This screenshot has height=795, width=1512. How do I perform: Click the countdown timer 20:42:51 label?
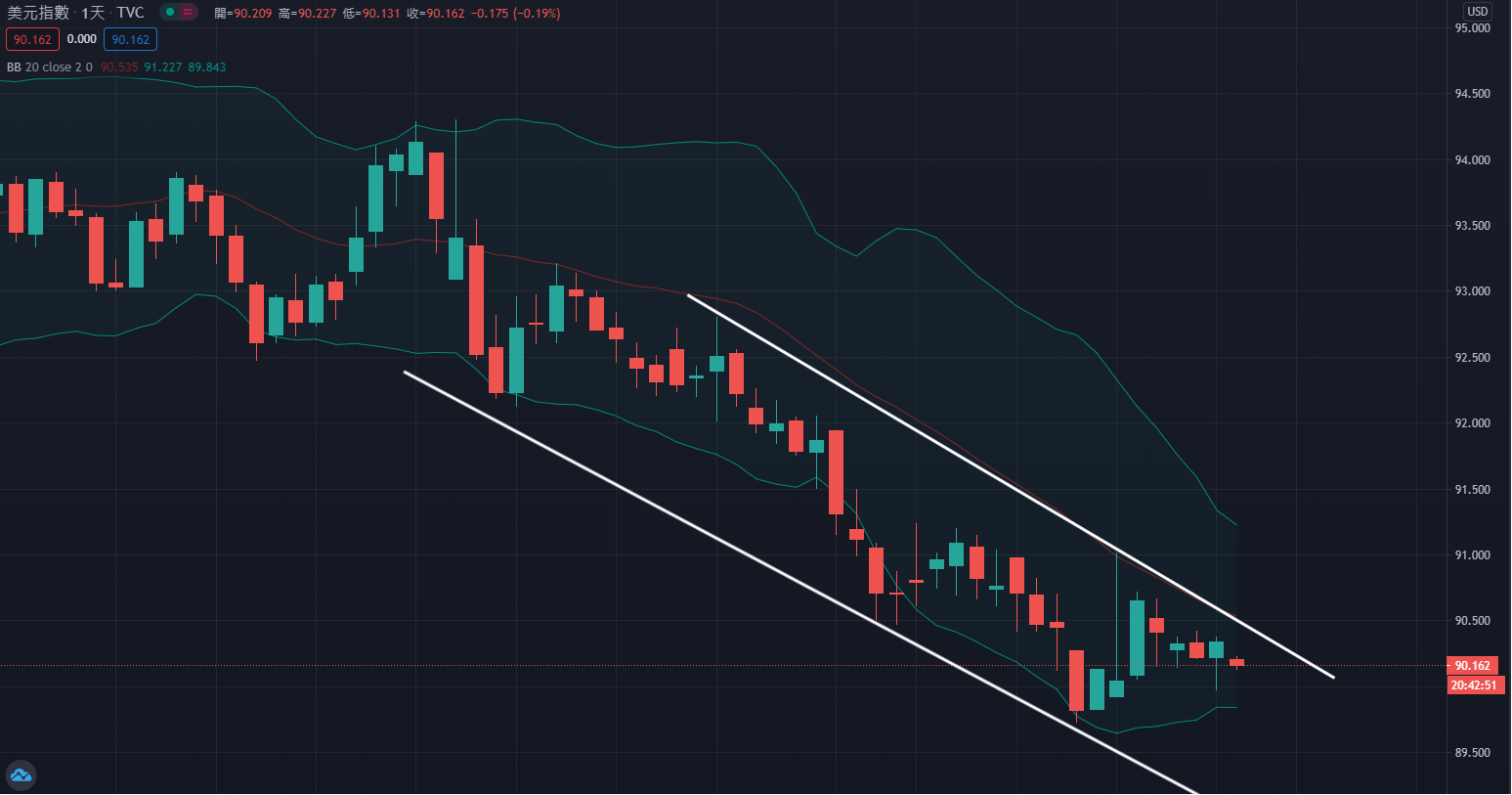1474,685
